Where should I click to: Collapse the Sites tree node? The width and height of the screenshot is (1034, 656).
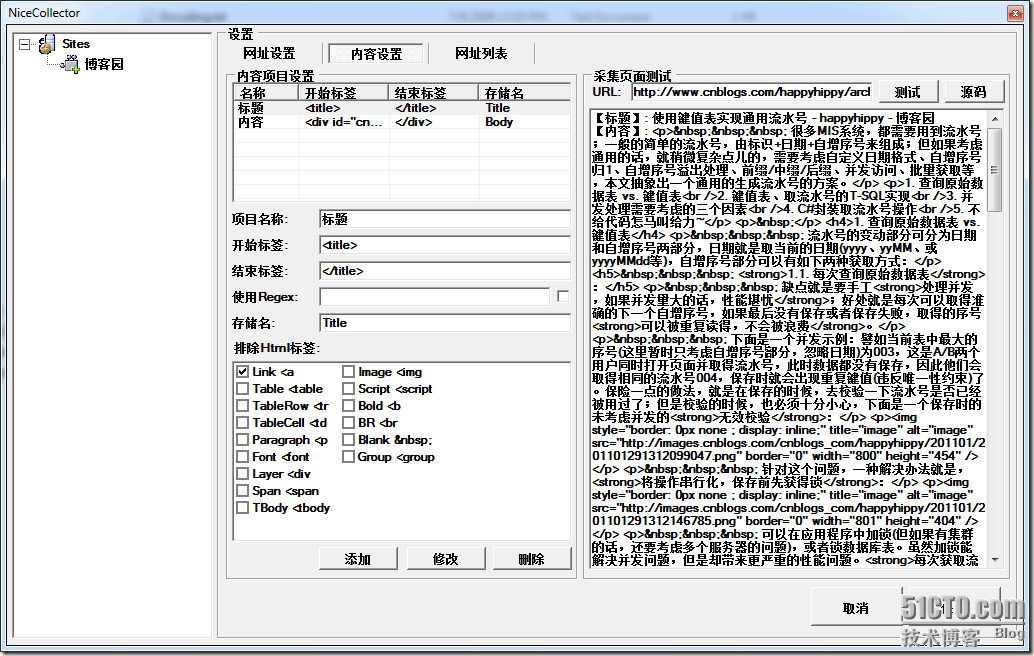click(24, 44)
